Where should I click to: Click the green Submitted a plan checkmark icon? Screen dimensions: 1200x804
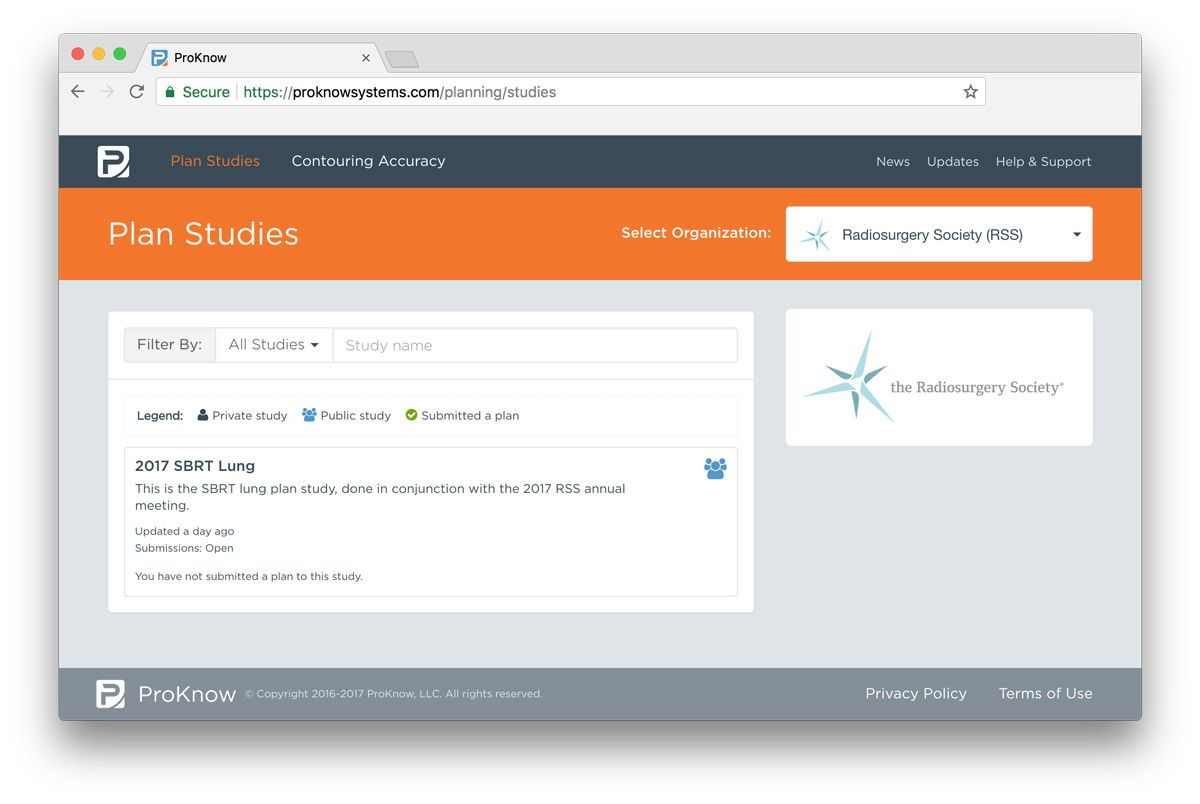click(411, 415)
